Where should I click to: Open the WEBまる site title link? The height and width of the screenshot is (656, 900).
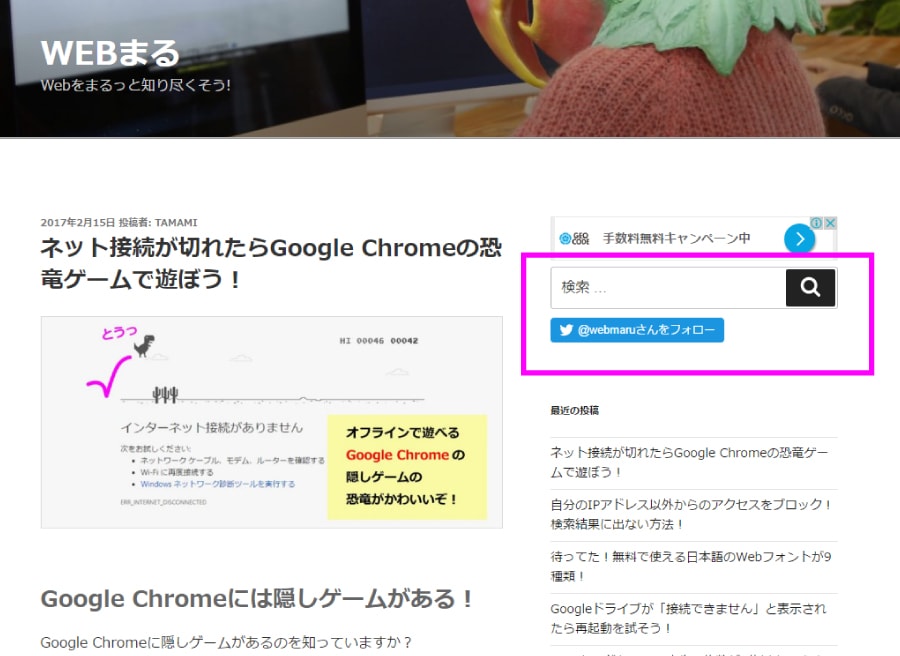(110, 53)
